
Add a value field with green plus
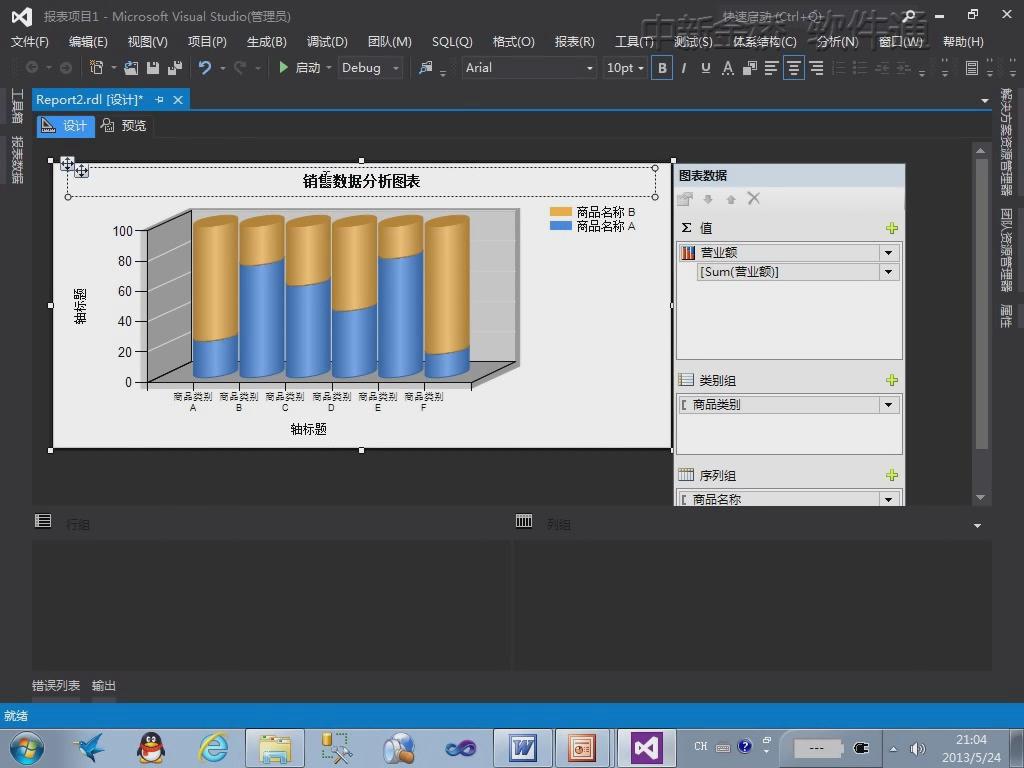pos(891,228)
